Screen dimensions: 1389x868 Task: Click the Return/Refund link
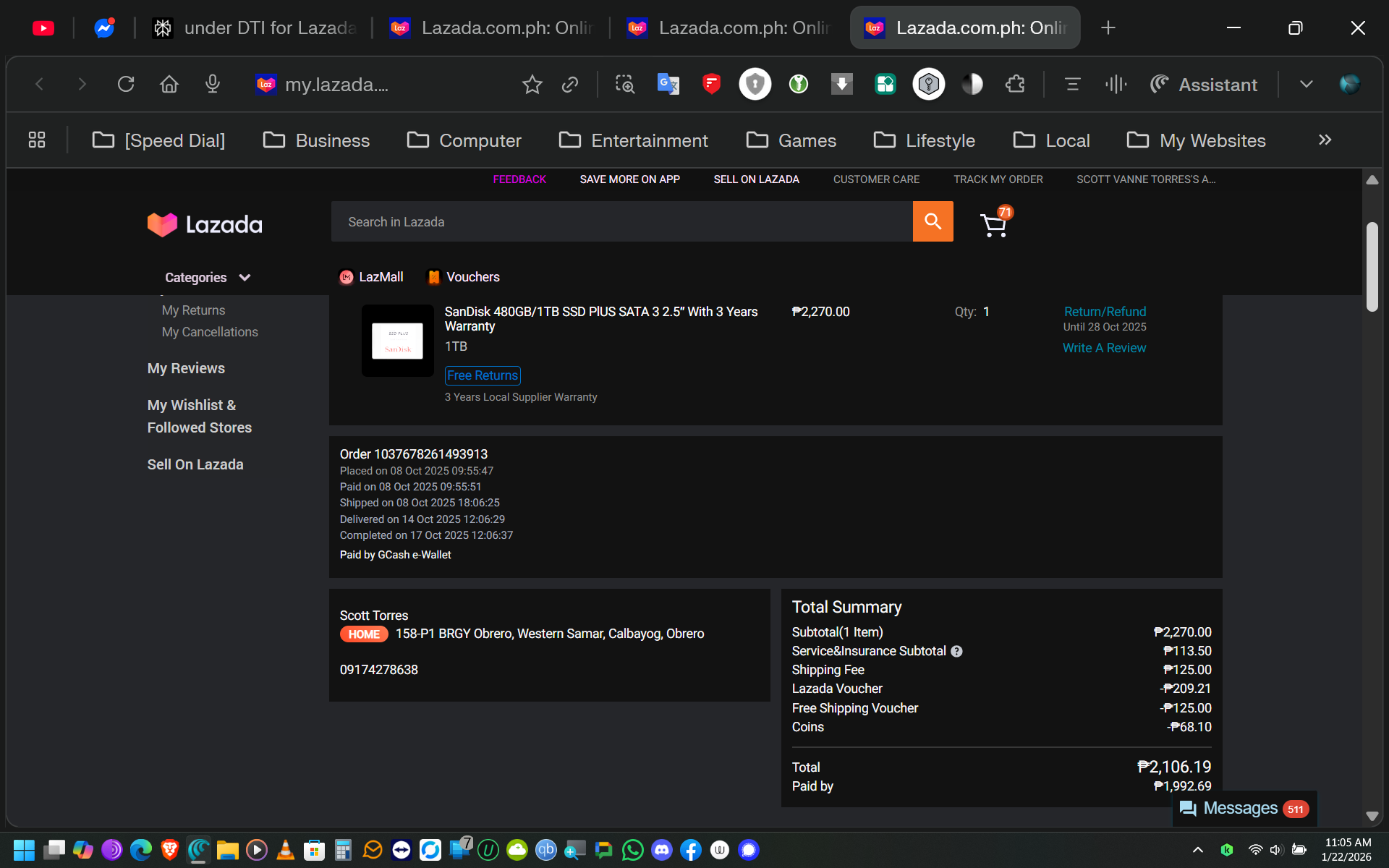1105,312
